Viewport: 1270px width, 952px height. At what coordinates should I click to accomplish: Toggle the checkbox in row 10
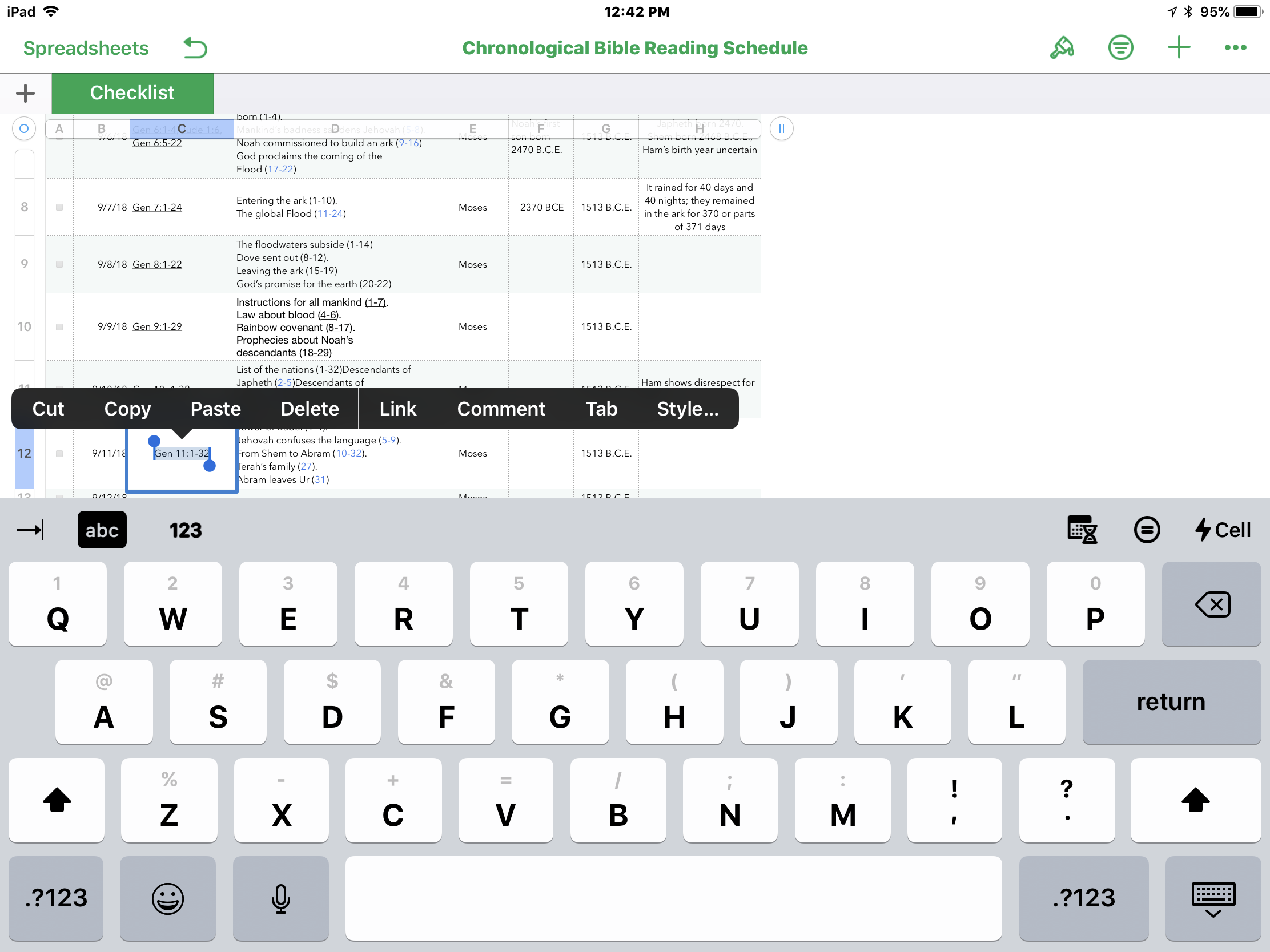point(59,327)
